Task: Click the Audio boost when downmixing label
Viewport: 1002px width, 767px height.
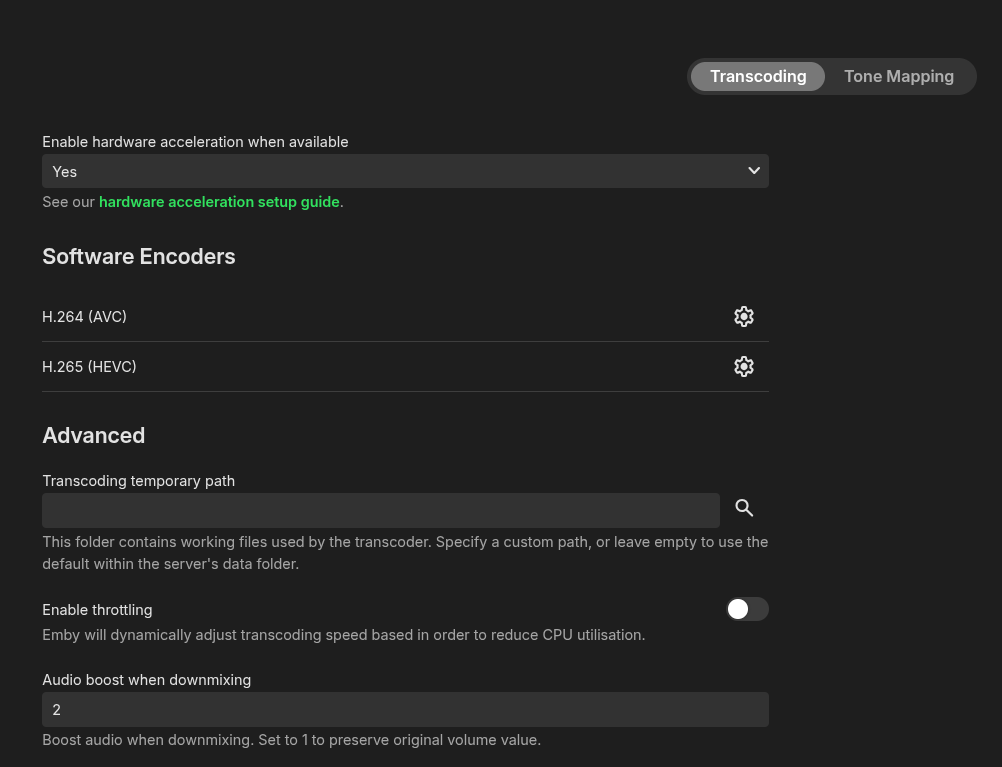Action: (147, 680)
